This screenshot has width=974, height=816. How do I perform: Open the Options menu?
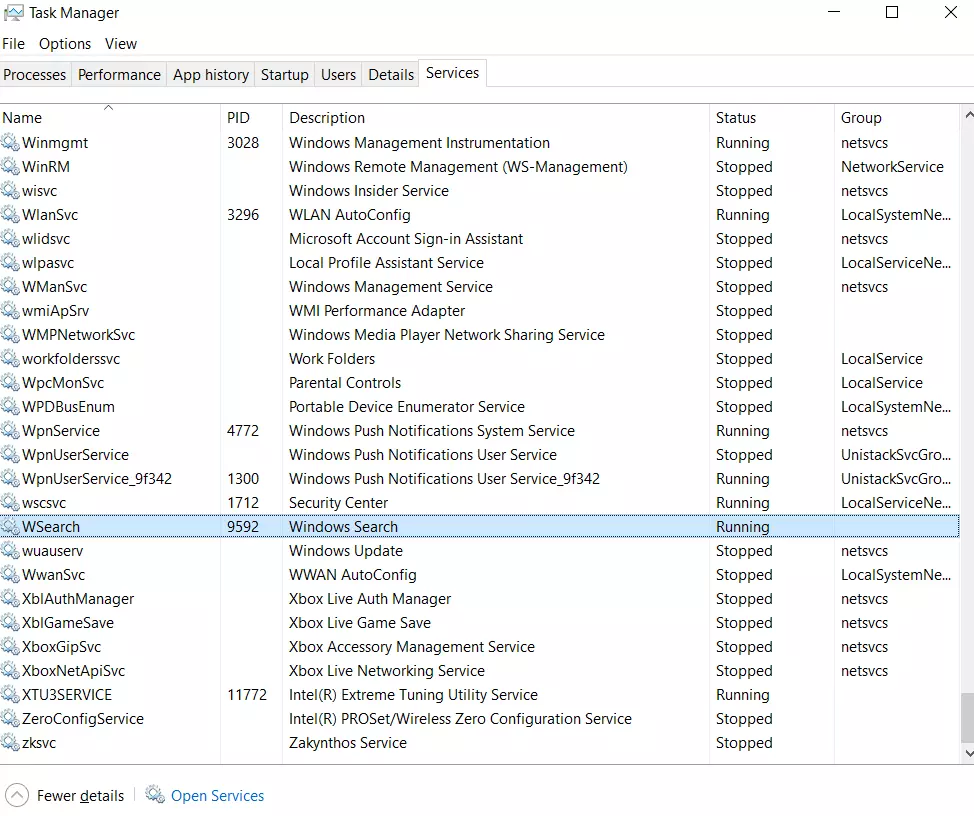65,44
